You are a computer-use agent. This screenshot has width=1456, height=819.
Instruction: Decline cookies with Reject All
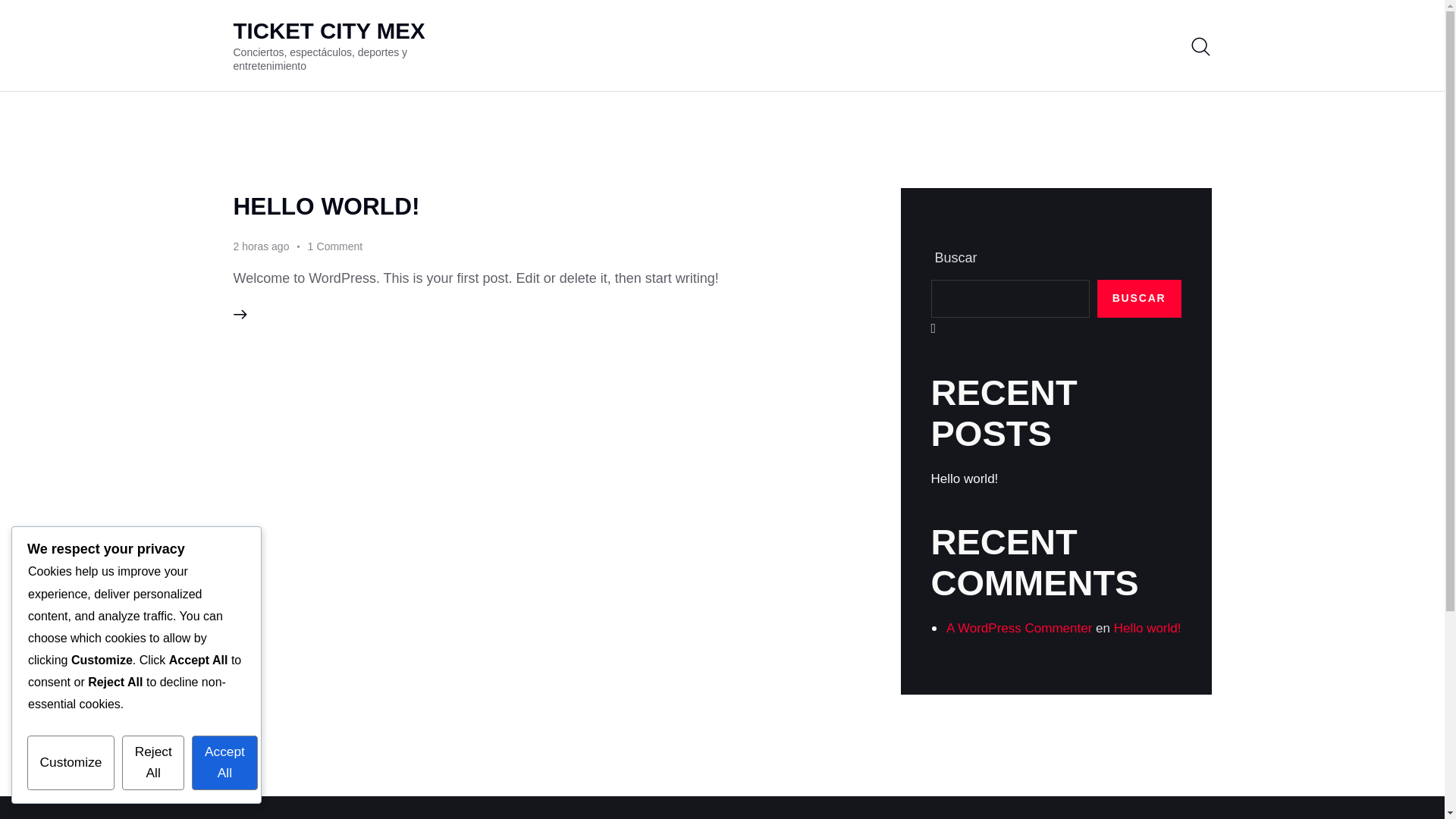[x=153, y=762]
